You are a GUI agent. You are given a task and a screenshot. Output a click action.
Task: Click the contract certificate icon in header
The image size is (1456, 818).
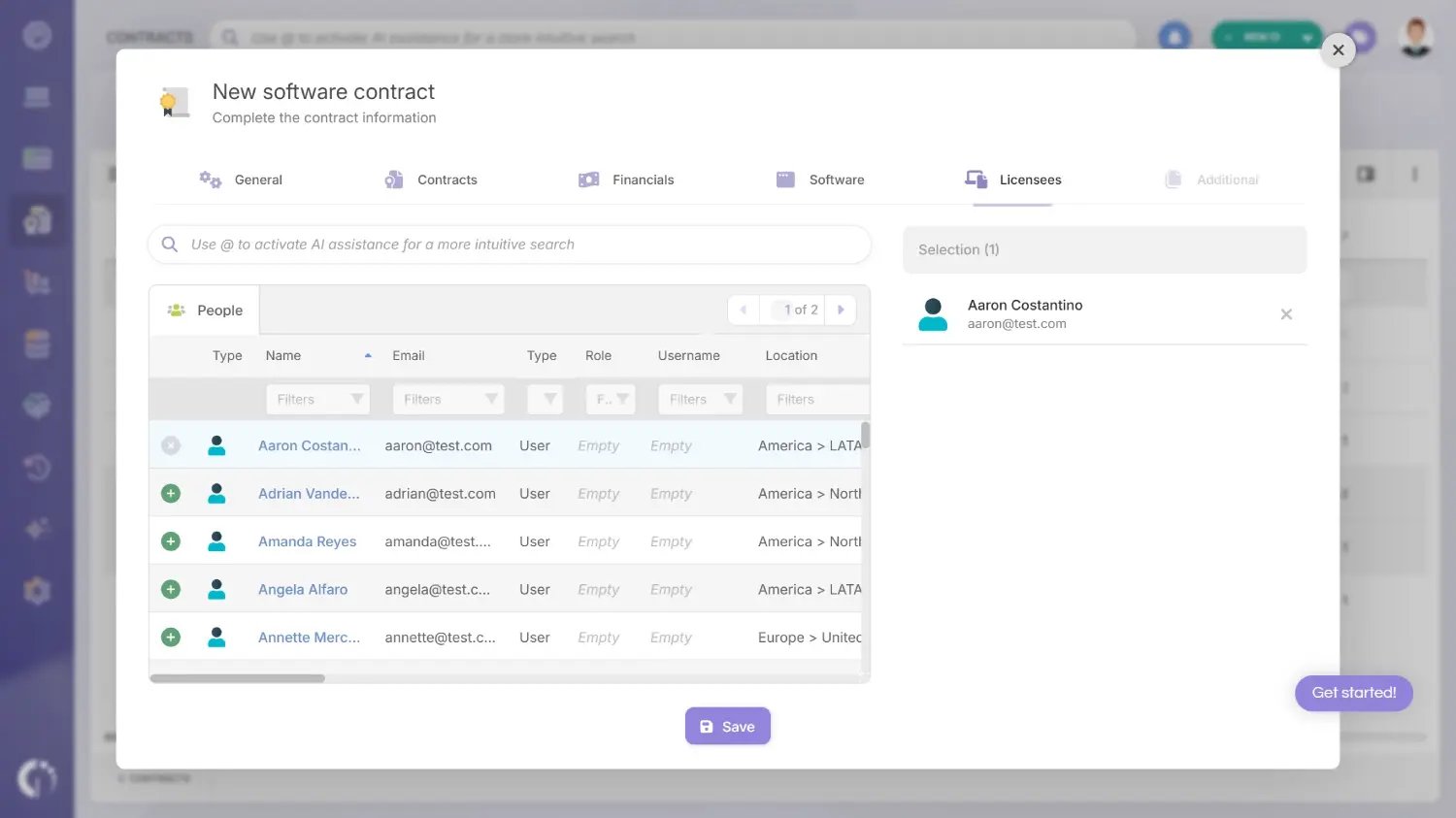[x=175, y=102]
